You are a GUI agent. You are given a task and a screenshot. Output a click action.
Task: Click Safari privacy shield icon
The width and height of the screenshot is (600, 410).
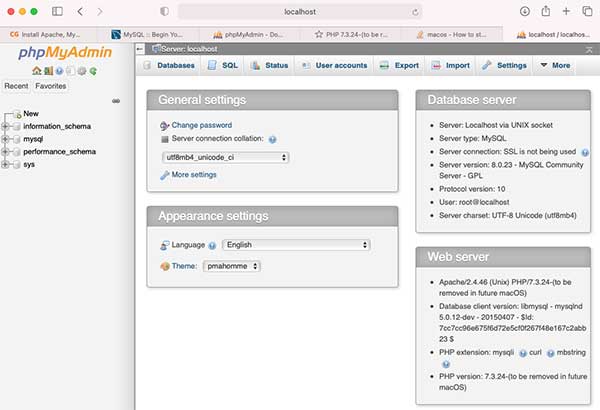165,11
